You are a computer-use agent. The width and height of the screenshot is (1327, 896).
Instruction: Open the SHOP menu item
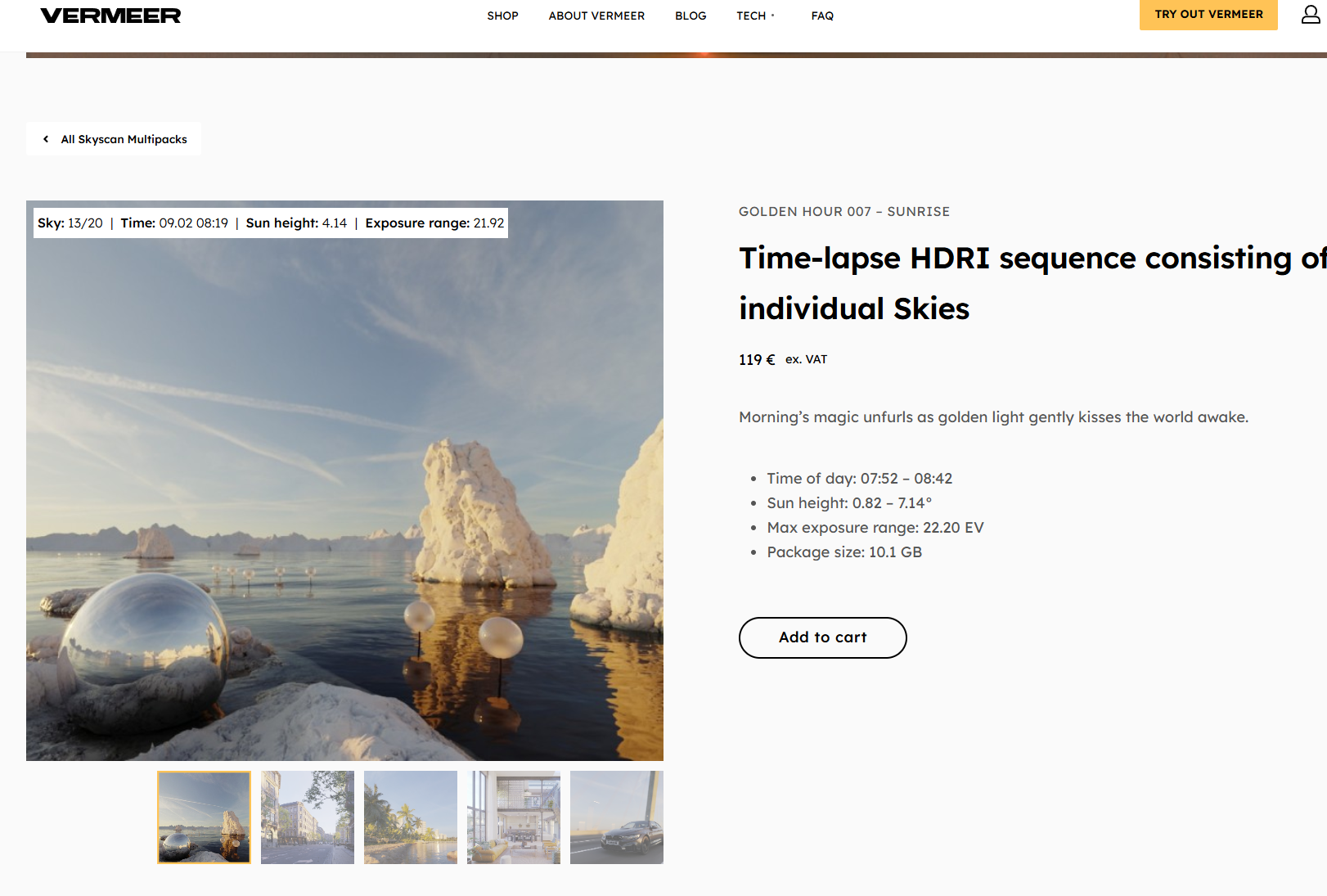(x=502, y=16)
